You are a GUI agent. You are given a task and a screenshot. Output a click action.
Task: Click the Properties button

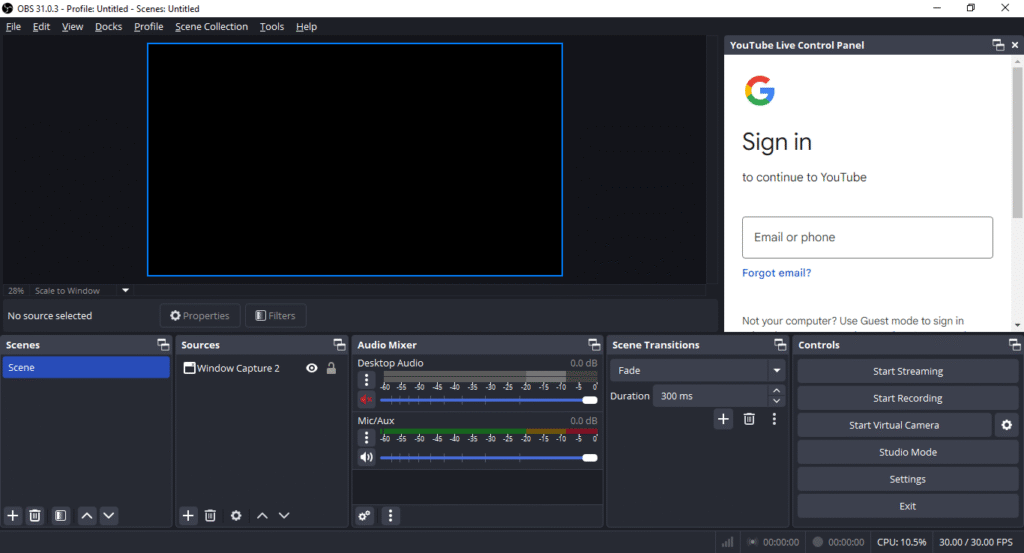(200, 316)
